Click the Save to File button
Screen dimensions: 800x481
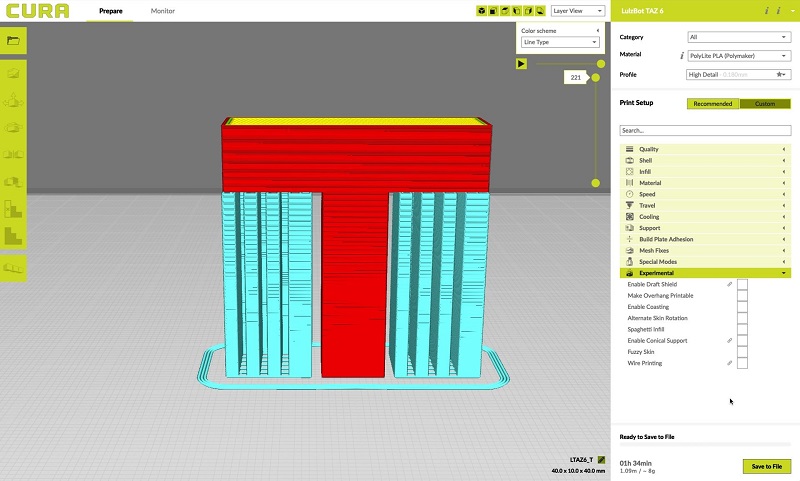pyautogui.click(x=767, y=466)
